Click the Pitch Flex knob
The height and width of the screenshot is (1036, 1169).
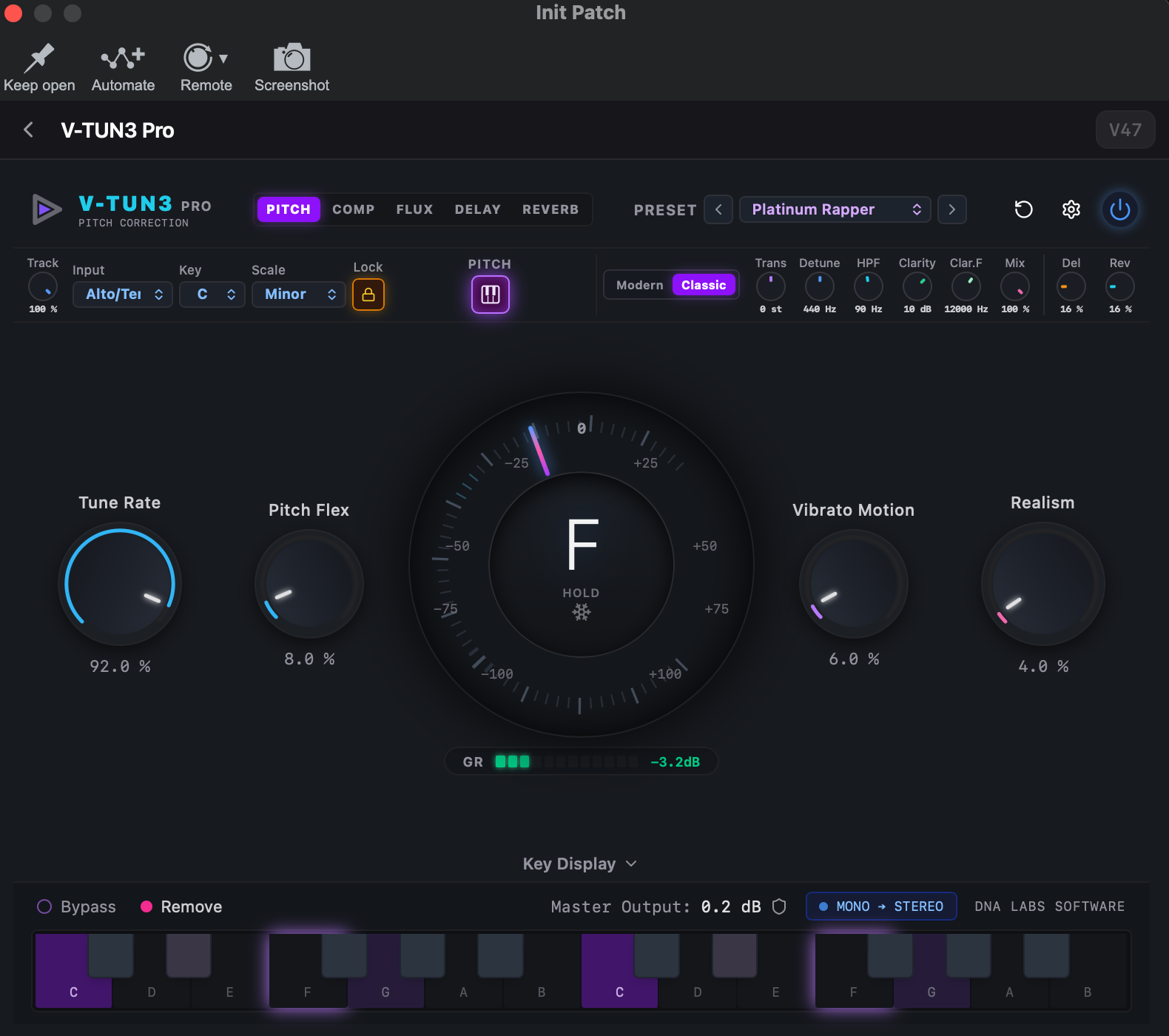(x=309, y=584)
